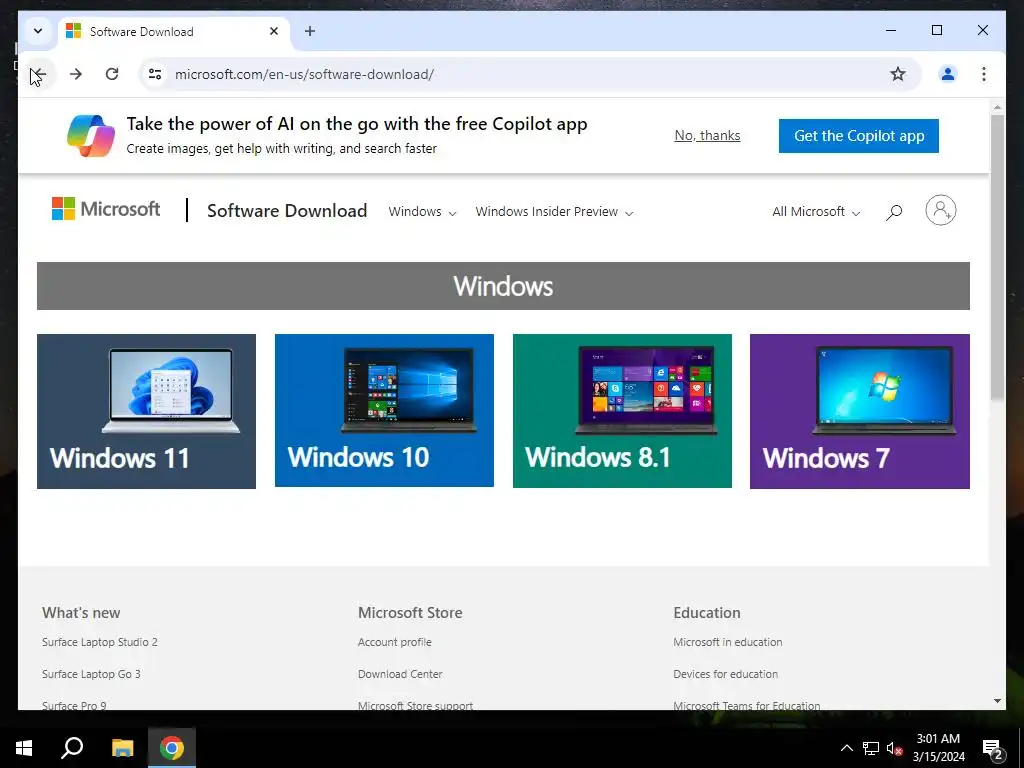Bookmark this page with star icon
Screen dimensions: 1024x768
[898, 74]
